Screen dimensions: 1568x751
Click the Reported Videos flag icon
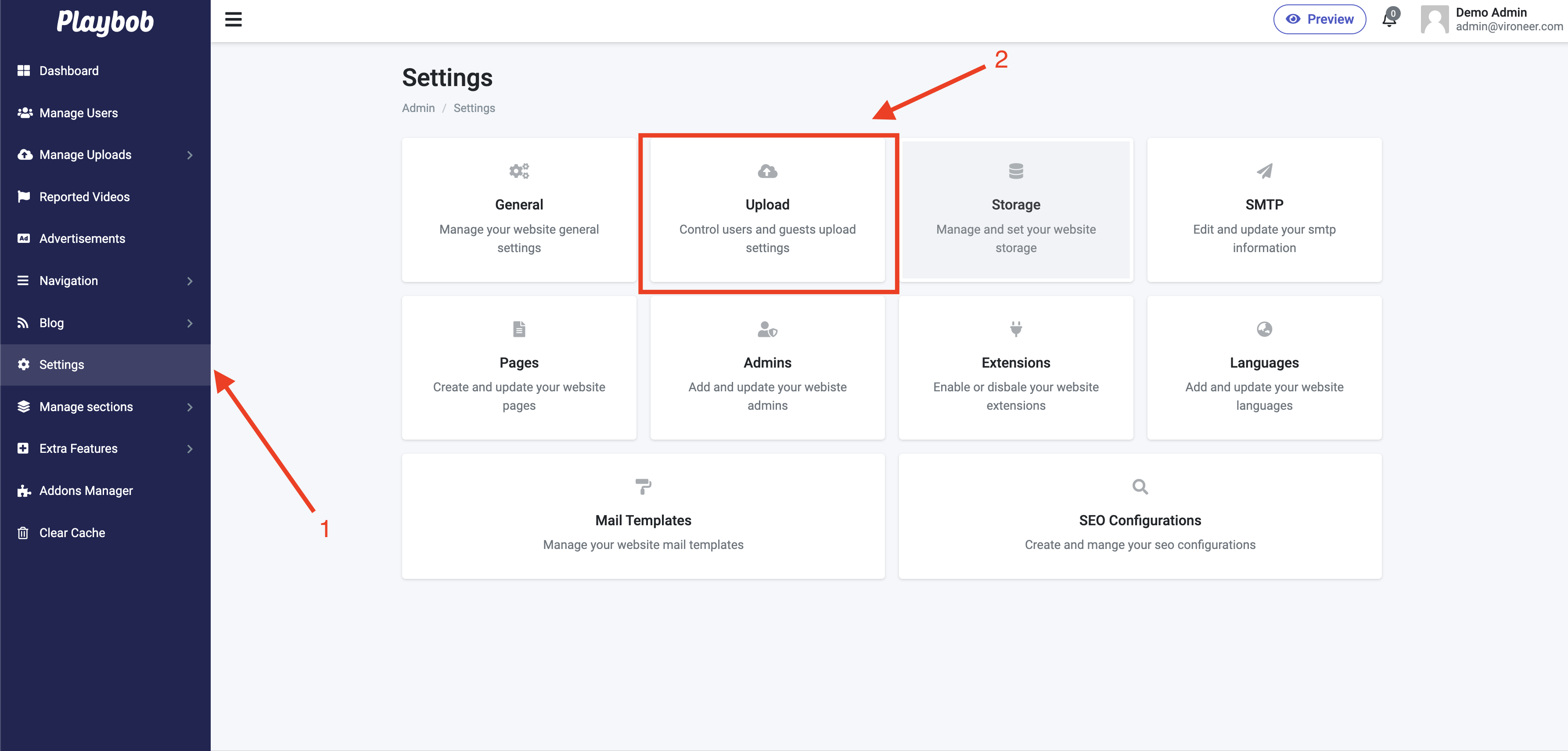coord(24,197)
